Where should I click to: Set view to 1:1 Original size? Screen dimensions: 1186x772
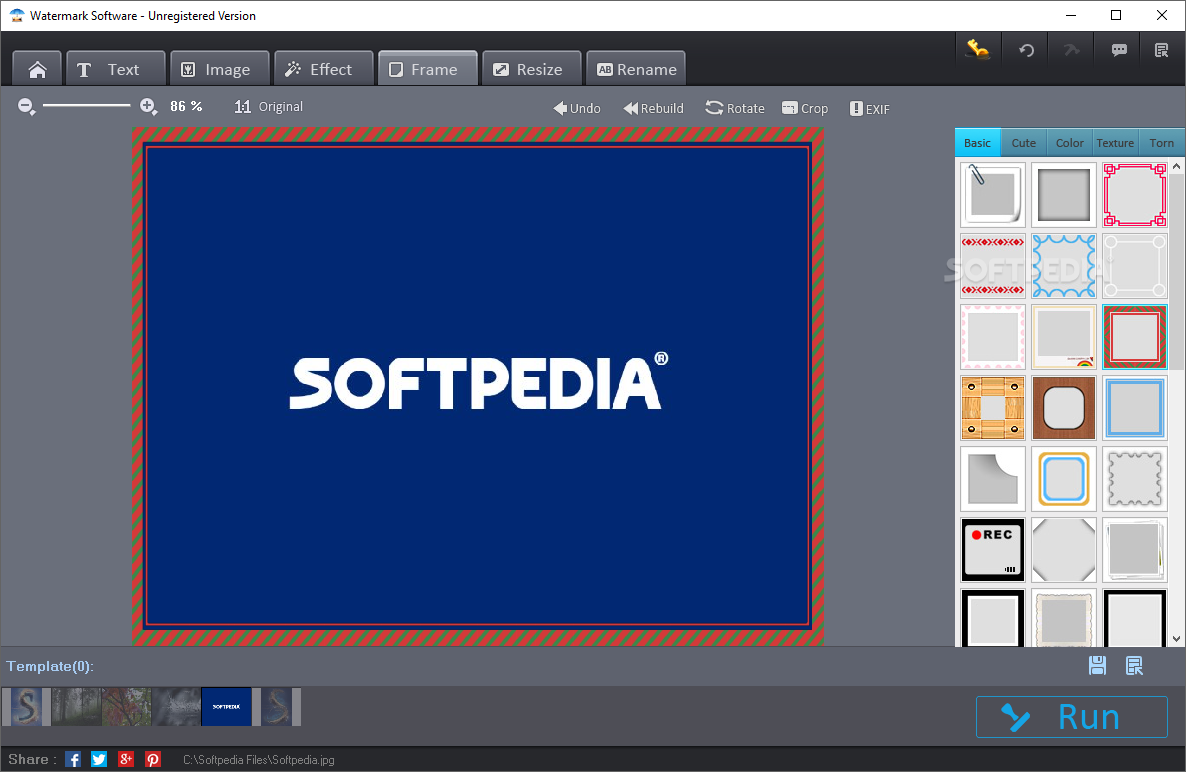coord(269,107)
